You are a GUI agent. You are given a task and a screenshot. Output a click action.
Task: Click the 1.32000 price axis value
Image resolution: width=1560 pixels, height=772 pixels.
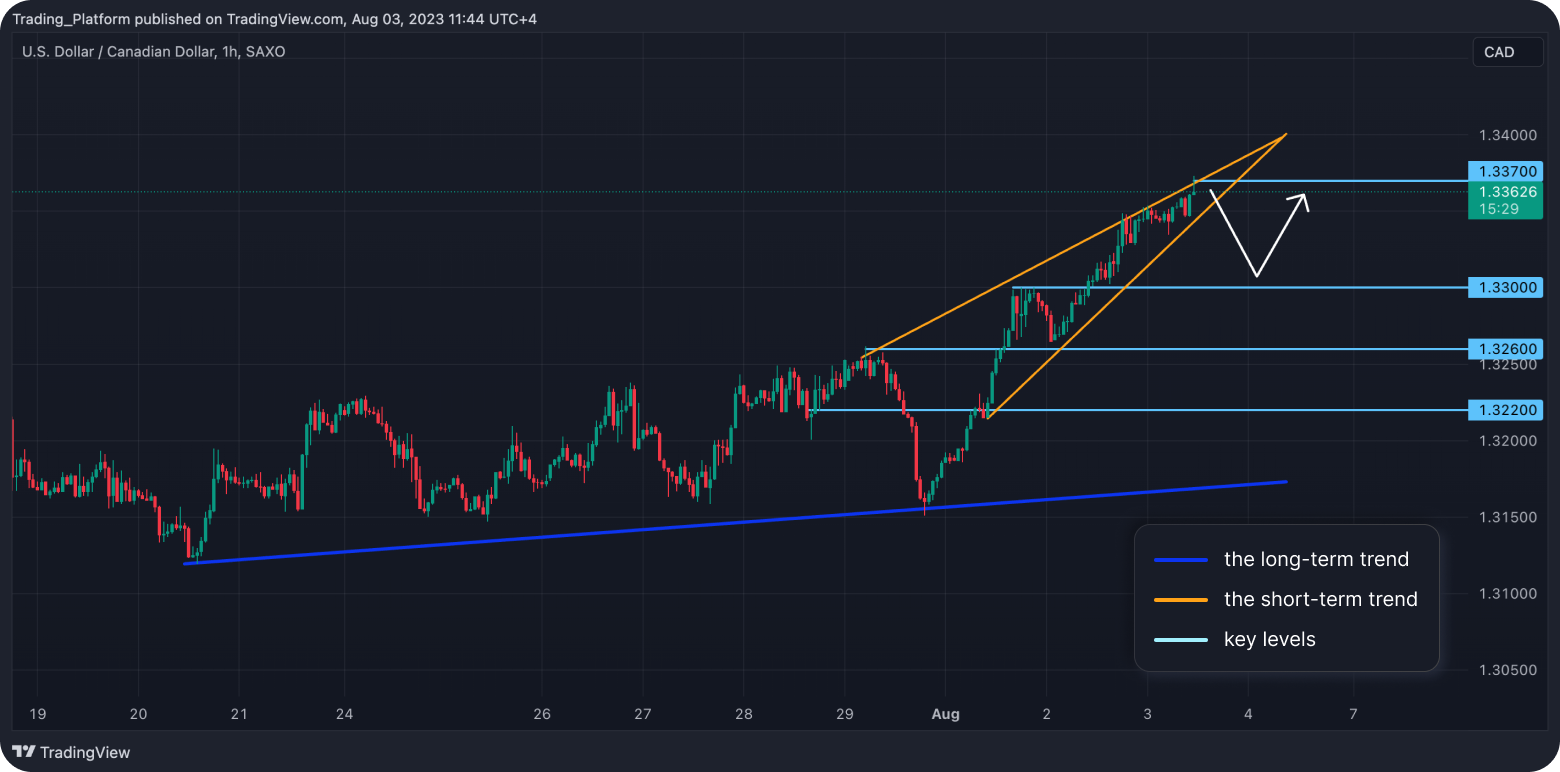[x=1508, y=441]
